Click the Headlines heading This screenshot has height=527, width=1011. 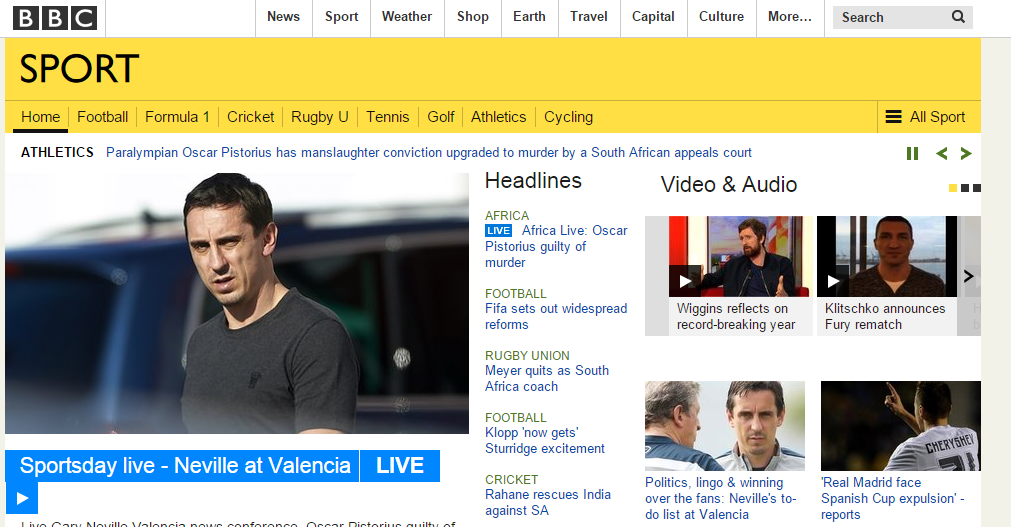pos(533,181)
